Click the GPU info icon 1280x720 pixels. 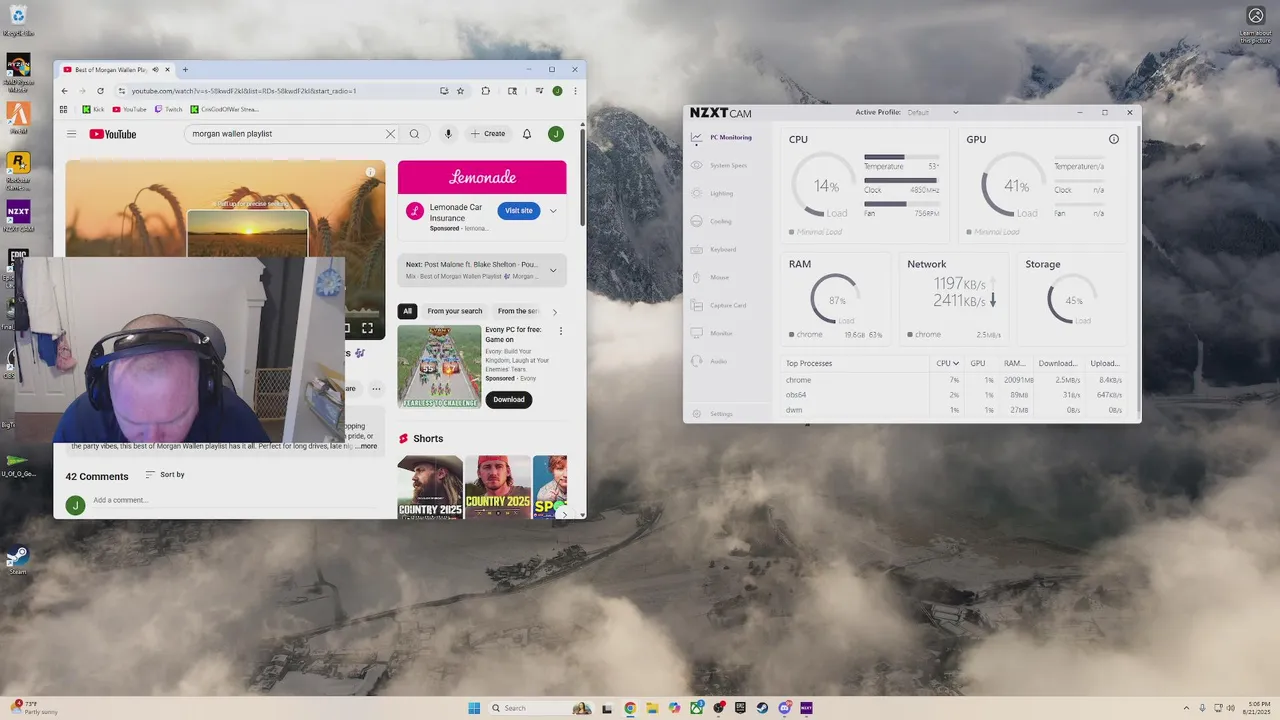[1114, 139]
